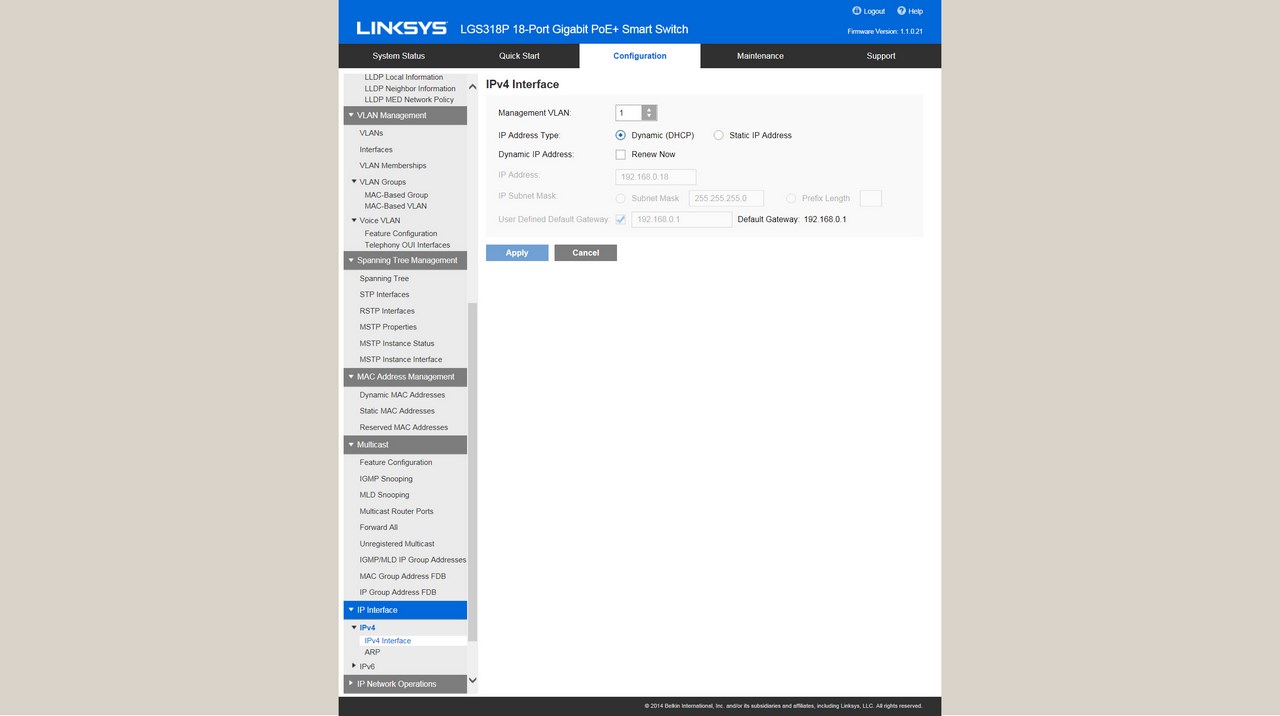The image size is (1280, 716).
Task: Open MLD Snooping page
Action: (384, 495)
